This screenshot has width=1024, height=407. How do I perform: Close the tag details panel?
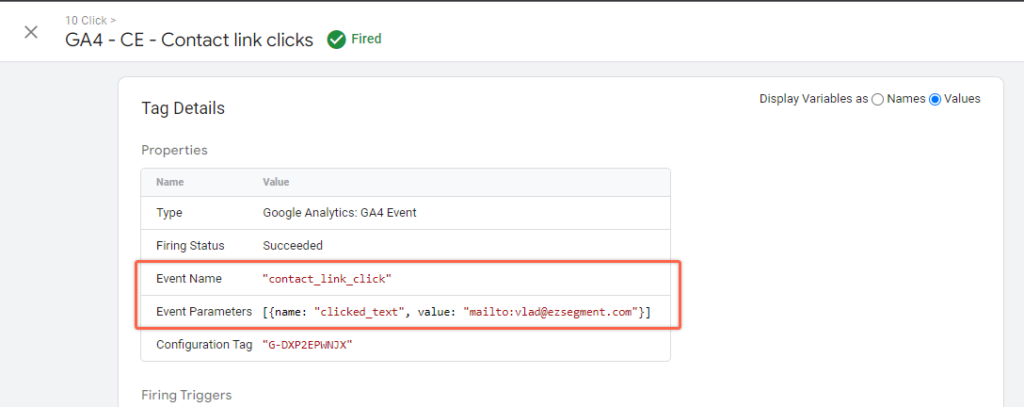(x=31, y=32)
